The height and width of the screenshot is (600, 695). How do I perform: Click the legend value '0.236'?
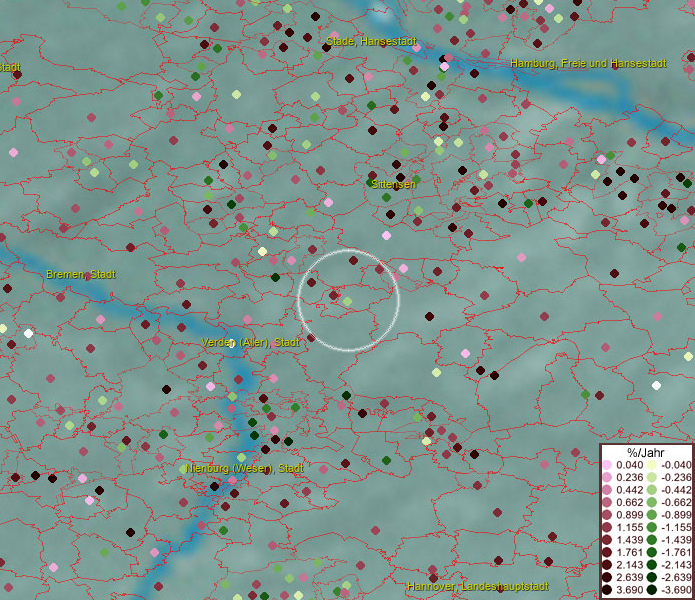629,477
